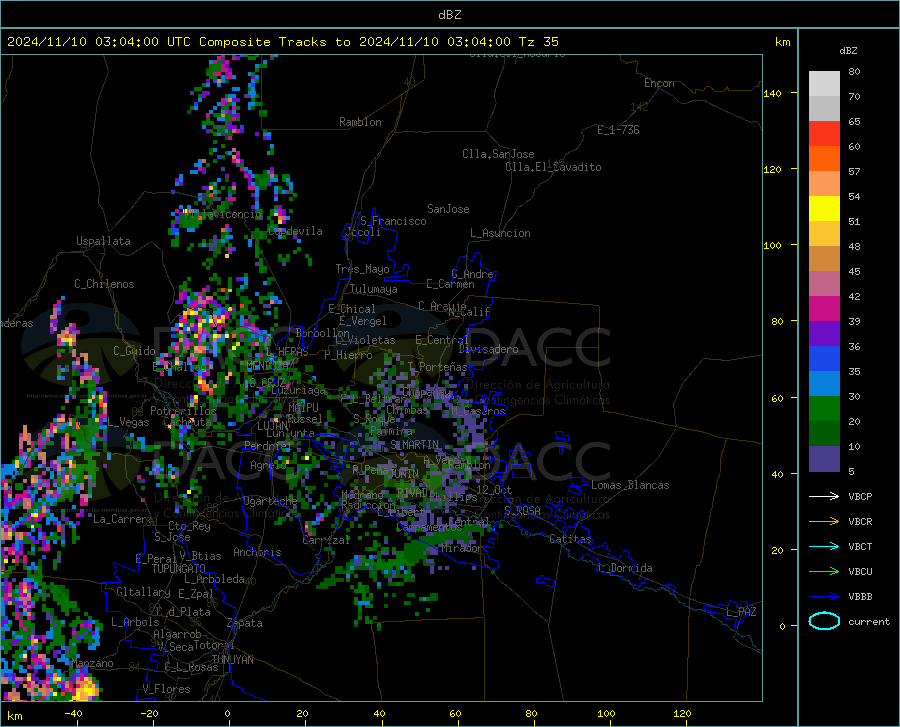Click the 'Tres_Mayo' label on the map
900x727 pixels.
coord(362,269)
